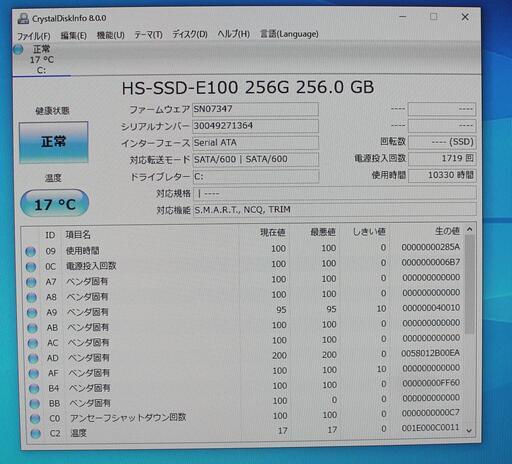Click the serial number field 30049271364
The height and width of the screenshot is (464, 512).
tap(255, 126)
